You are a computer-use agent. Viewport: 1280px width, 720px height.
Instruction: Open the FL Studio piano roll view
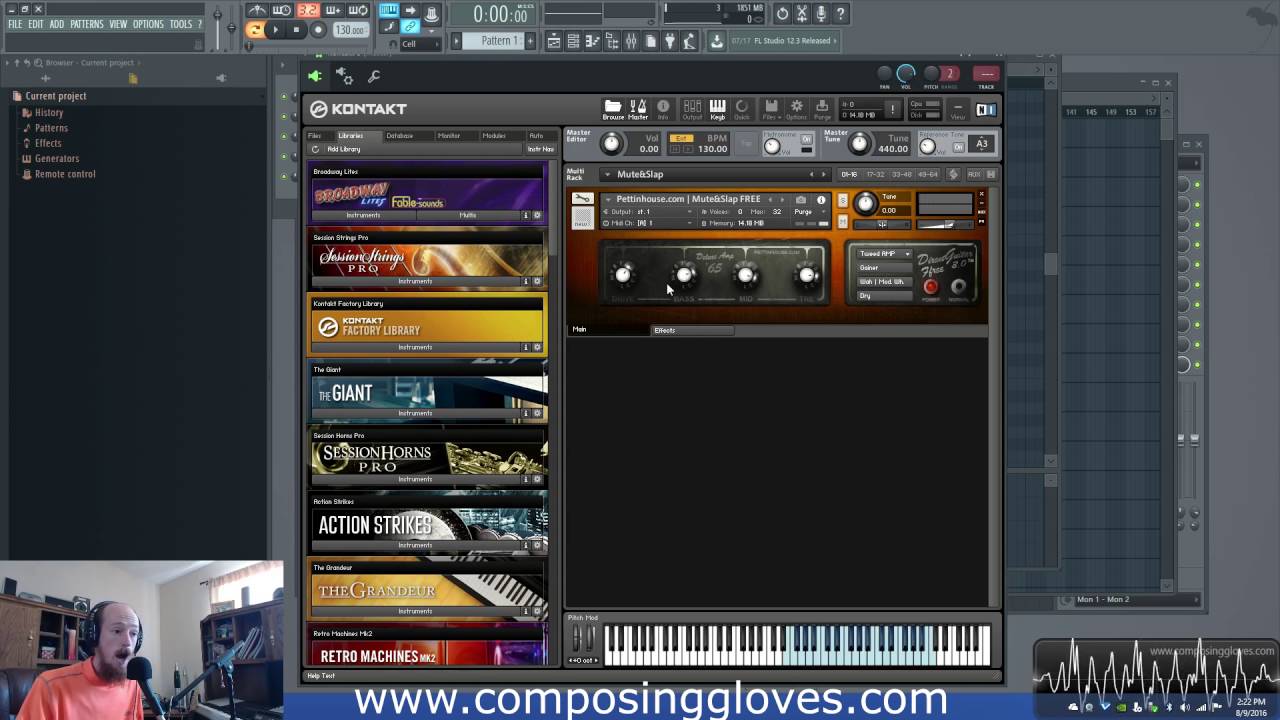(592, 41)
